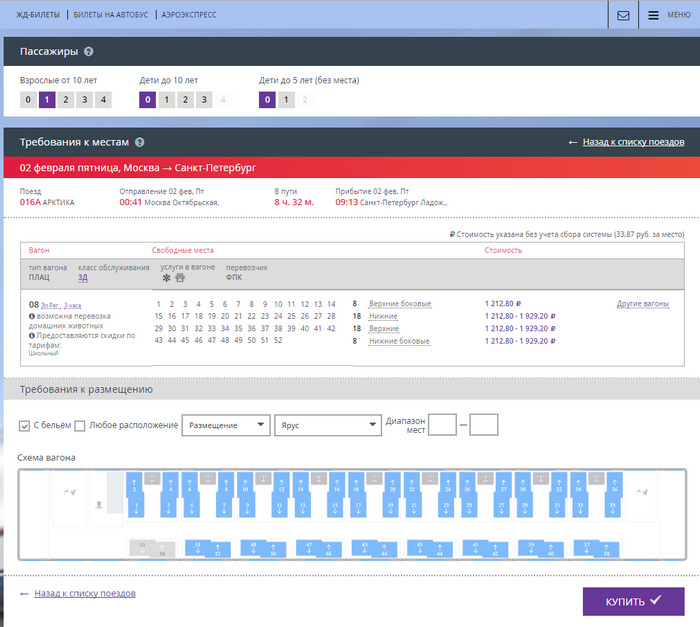This screenshot has width=700, height=627.
Task: Filter by Нижние seats link
Action: (383, 316)
